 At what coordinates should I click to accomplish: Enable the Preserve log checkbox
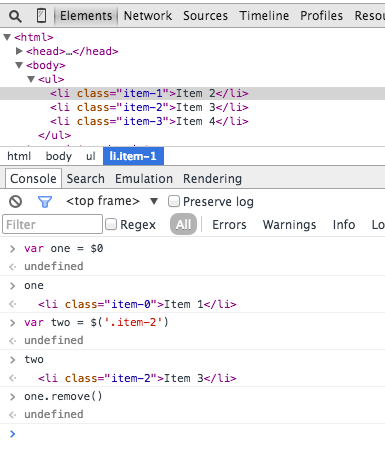pos(174,201)
